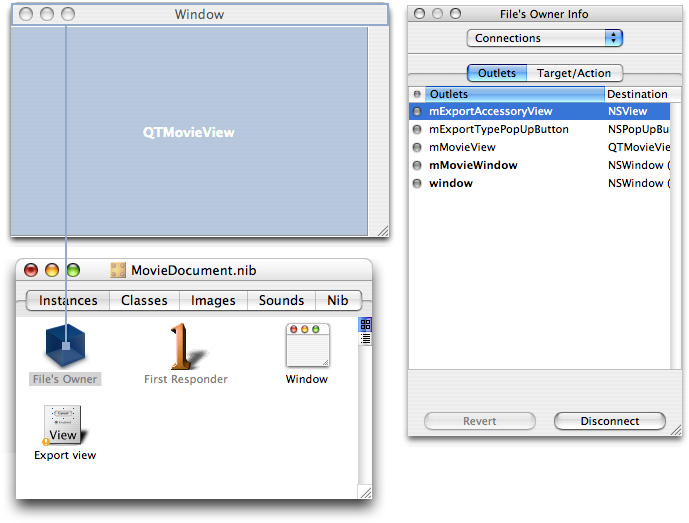Click the File's Owner label
The width and height of the screenshot is (689, 523).
coord(65,379)
